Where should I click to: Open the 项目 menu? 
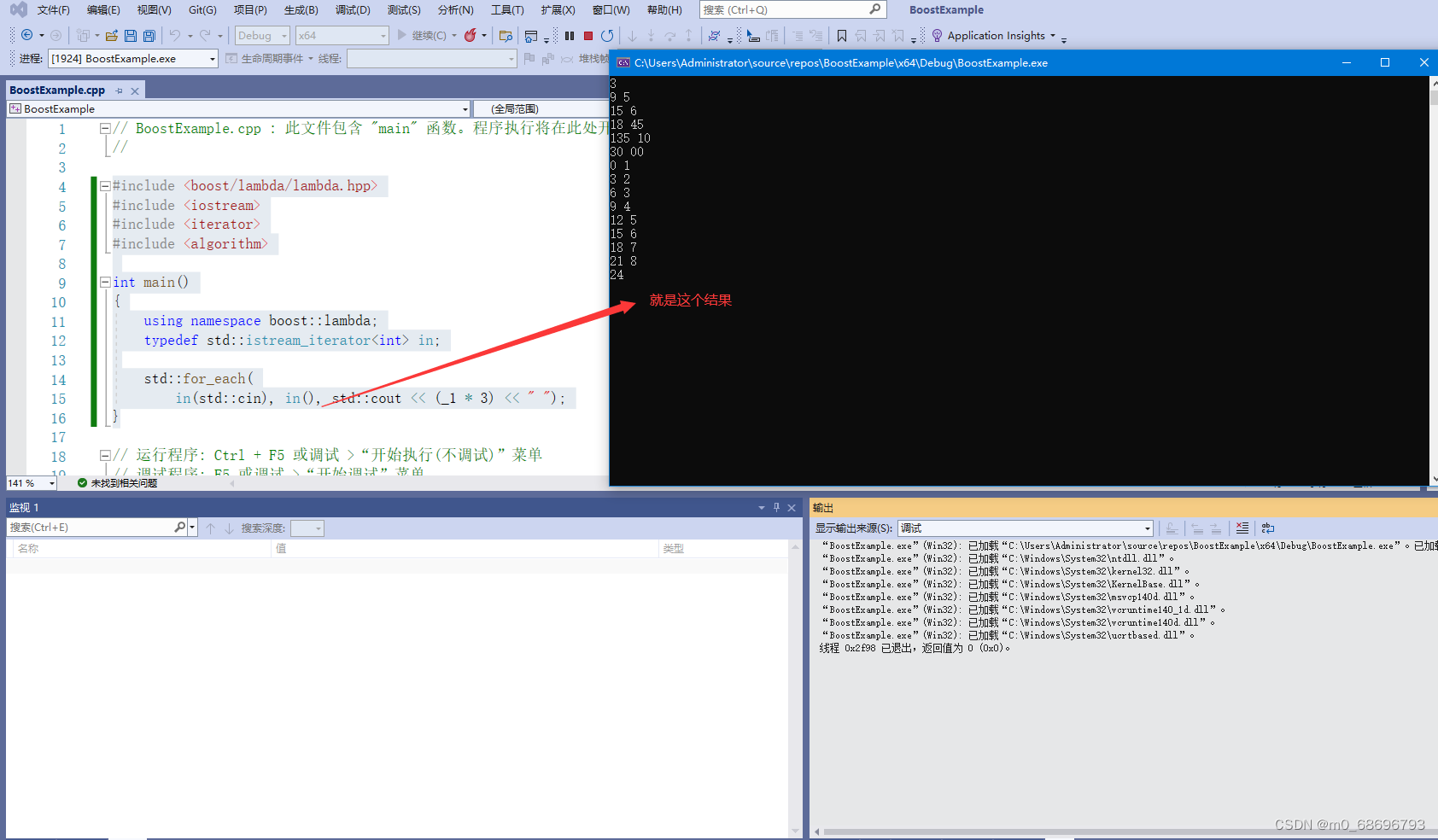coord(249,9)
